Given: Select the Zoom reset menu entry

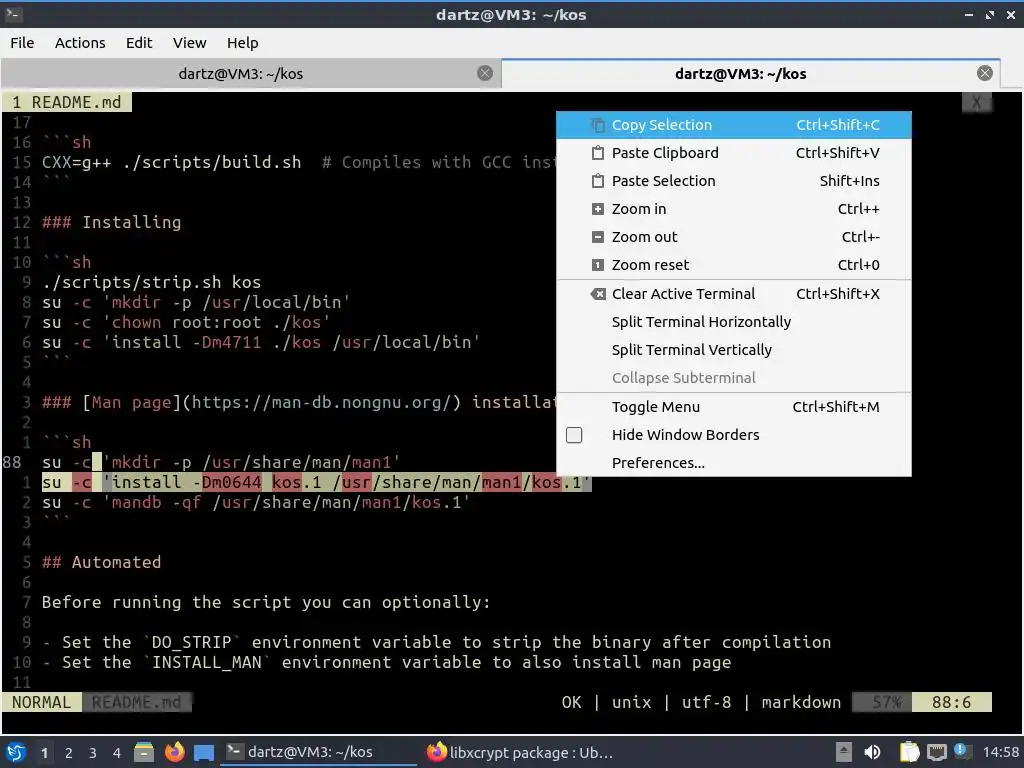Looking at the screenshot, I should pyautogui.click(x=733, y=265).
